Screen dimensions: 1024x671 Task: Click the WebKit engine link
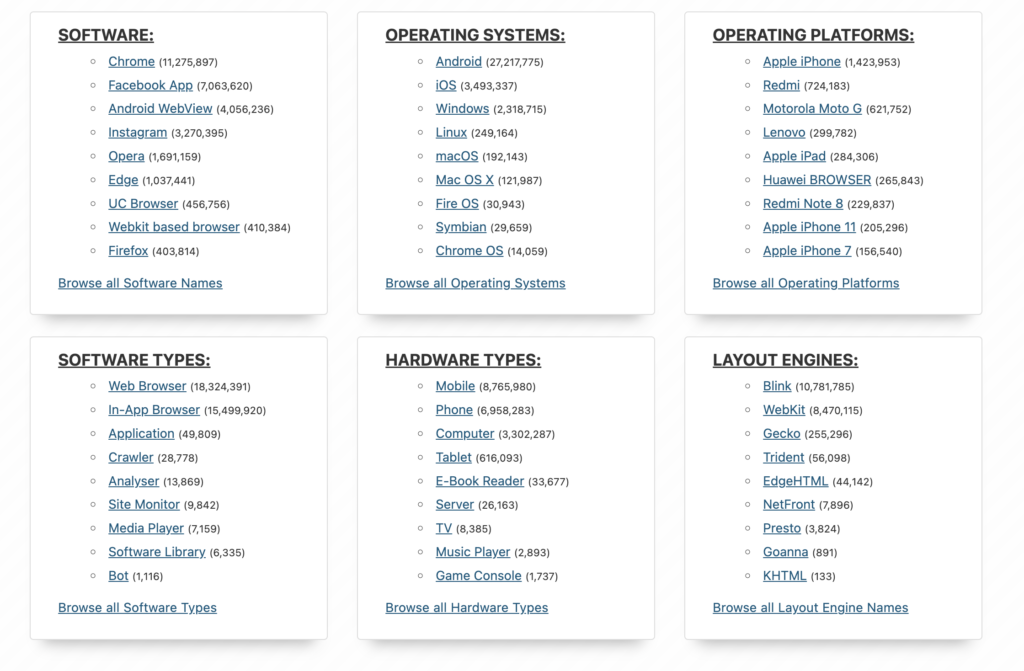(784, 410)
